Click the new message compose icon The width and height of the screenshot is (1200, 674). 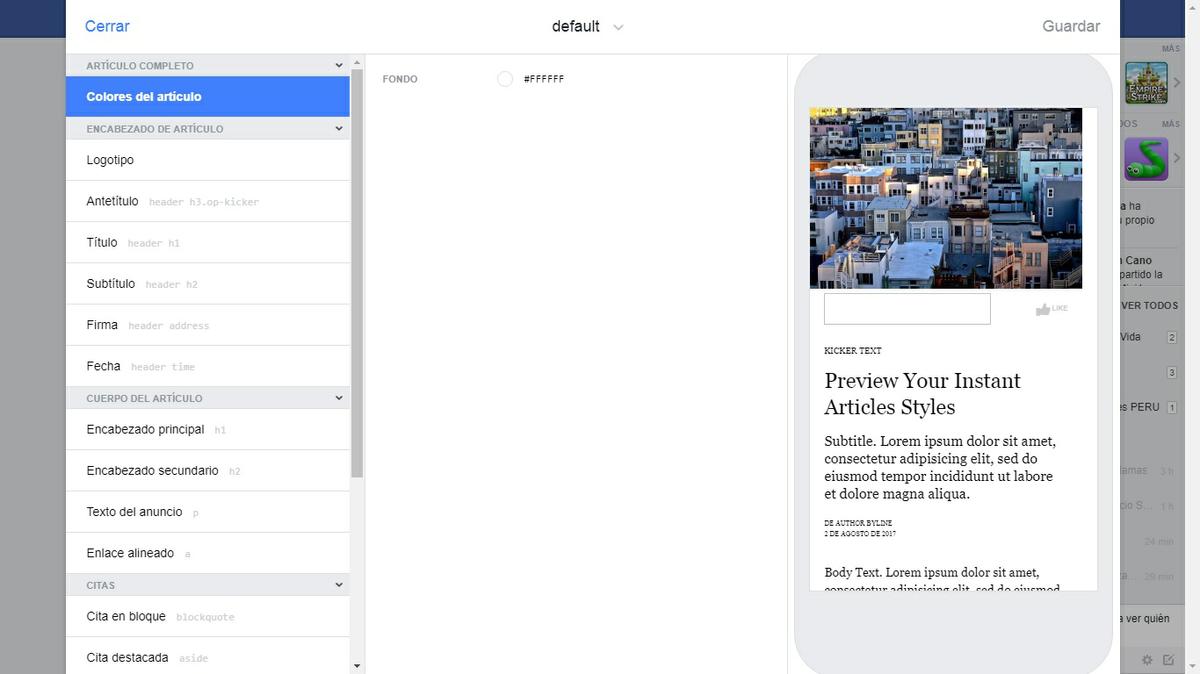tap(1168, 660)
